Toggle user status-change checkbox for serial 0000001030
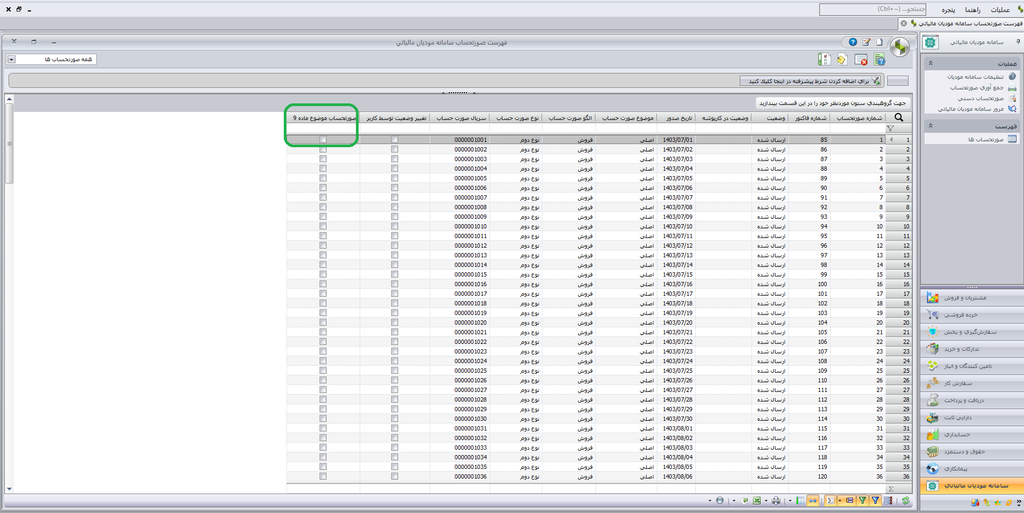This screenshot has width=1024, height=513. [394, 418]
